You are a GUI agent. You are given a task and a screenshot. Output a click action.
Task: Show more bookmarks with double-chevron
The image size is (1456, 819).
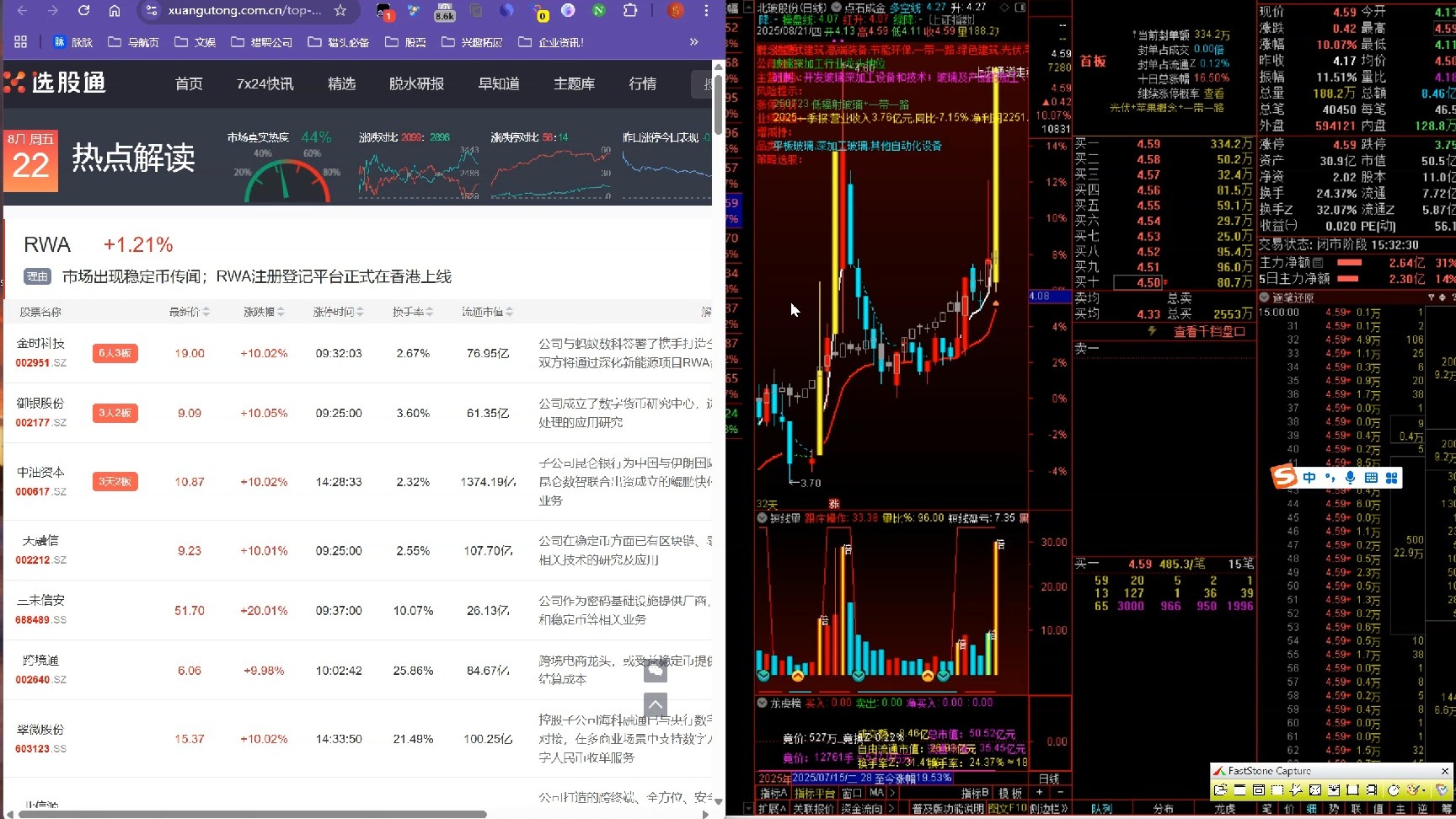point(693,41)
